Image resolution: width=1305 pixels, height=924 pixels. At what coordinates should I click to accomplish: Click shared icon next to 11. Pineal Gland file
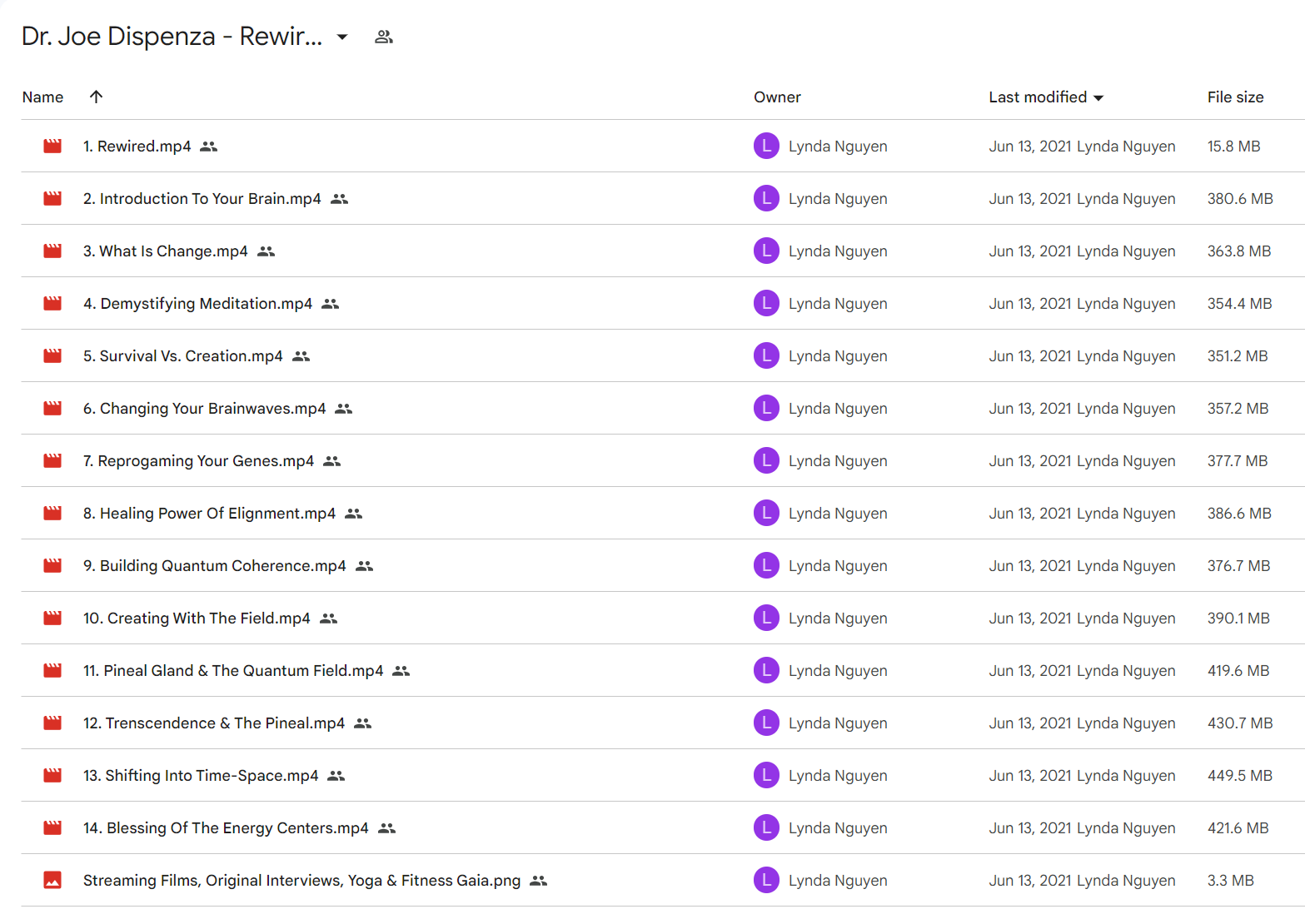pyautogui.click(x=401, y=671)
